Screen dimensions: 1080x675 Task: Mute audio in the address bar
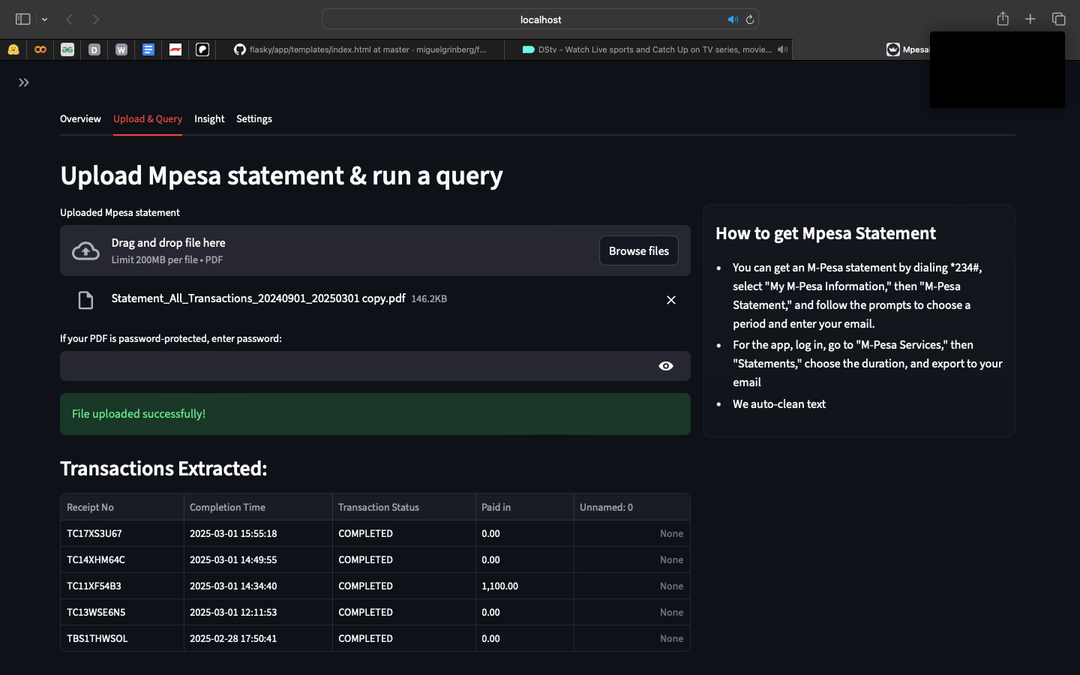click(x=732, y=19)
